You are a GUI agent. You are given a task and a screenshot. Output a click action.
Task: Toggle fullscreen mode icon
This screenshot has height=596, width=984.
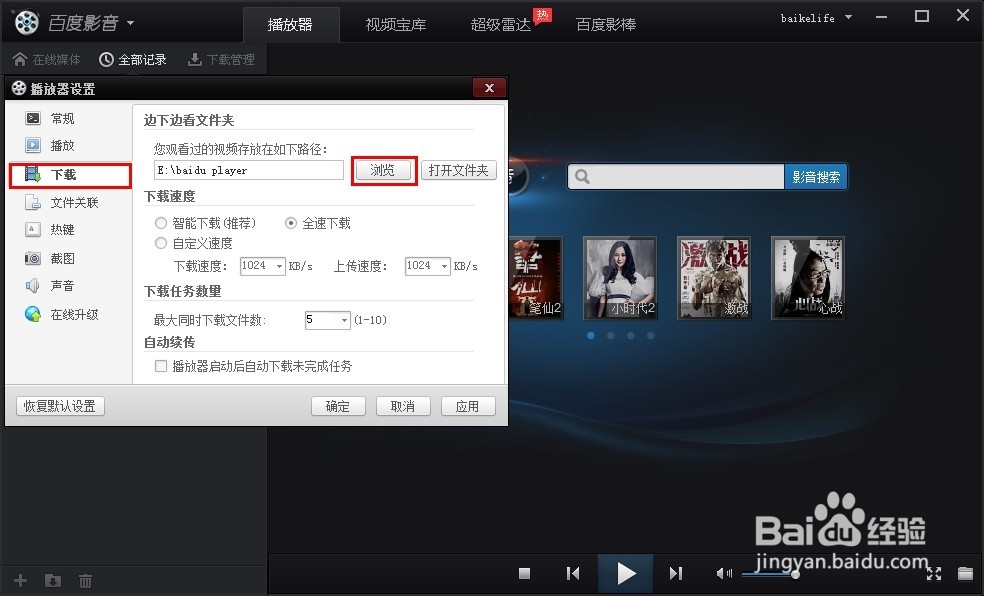934,573
